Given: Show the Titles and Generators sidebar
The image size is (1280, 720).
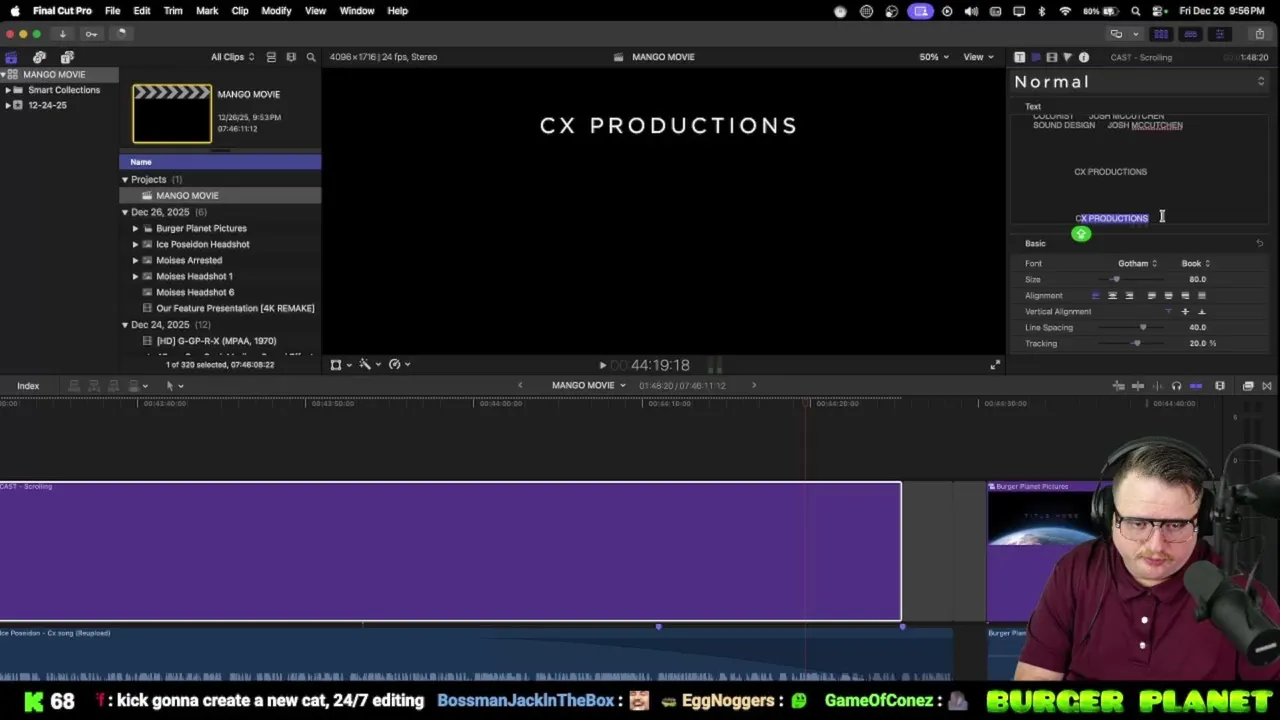Looking at the screenshot, I should (x=67, y=57).
